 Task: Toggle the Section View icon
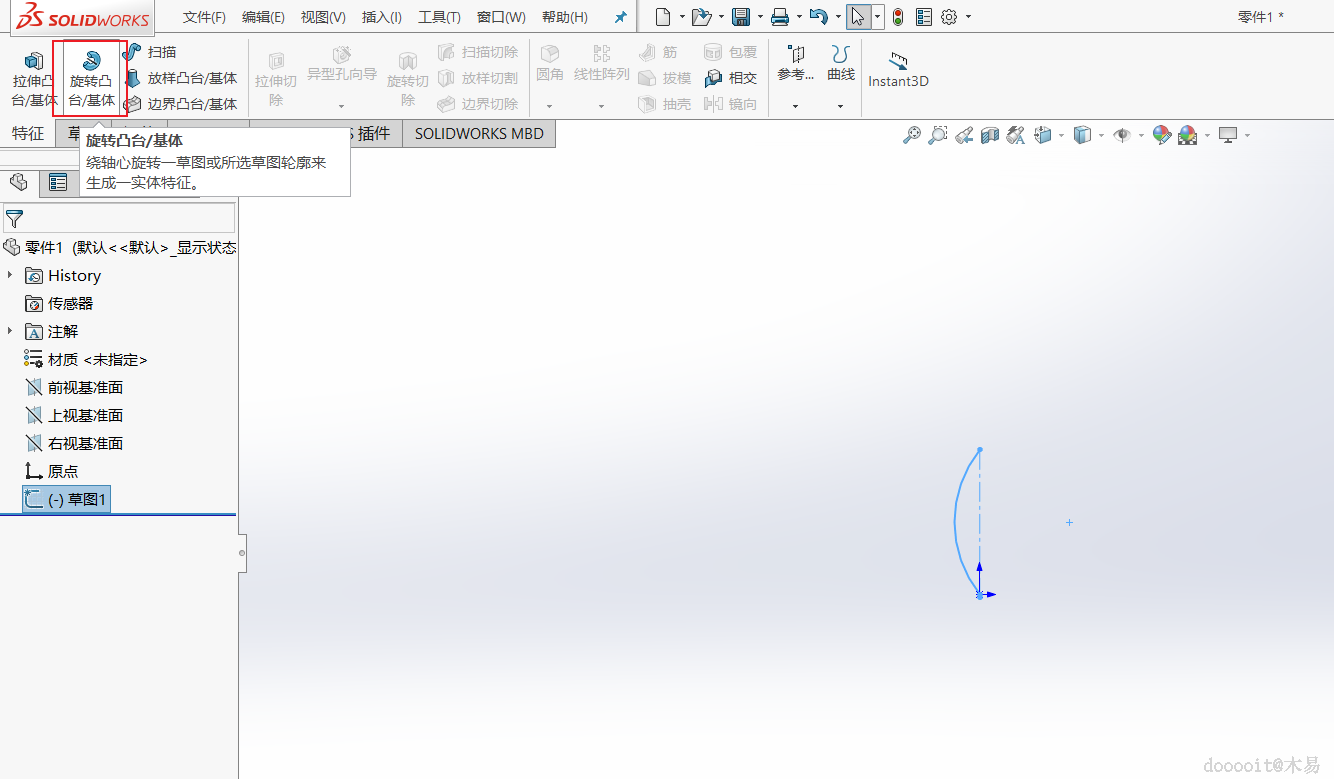point(990,135)
